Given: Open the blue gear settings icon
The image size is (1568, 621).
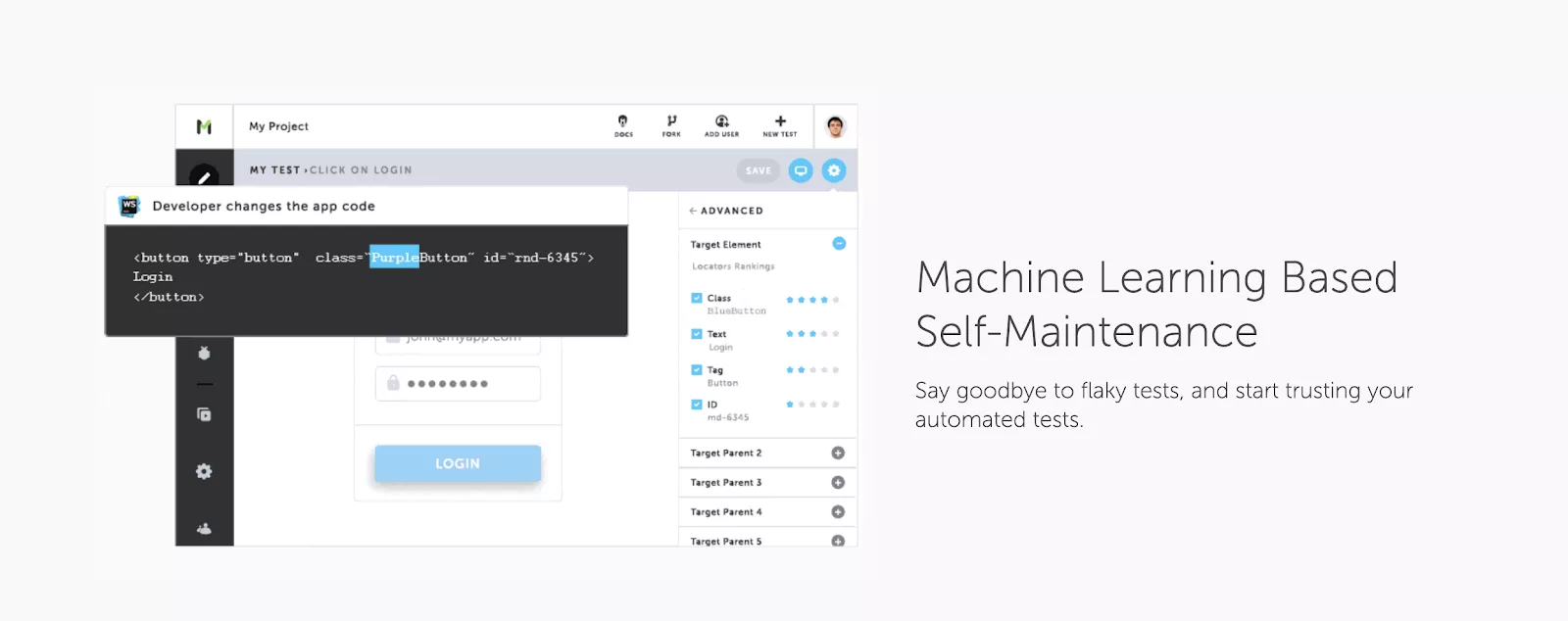Looking at the screenshot, I should pyautogui.click(x=834, y=170).
